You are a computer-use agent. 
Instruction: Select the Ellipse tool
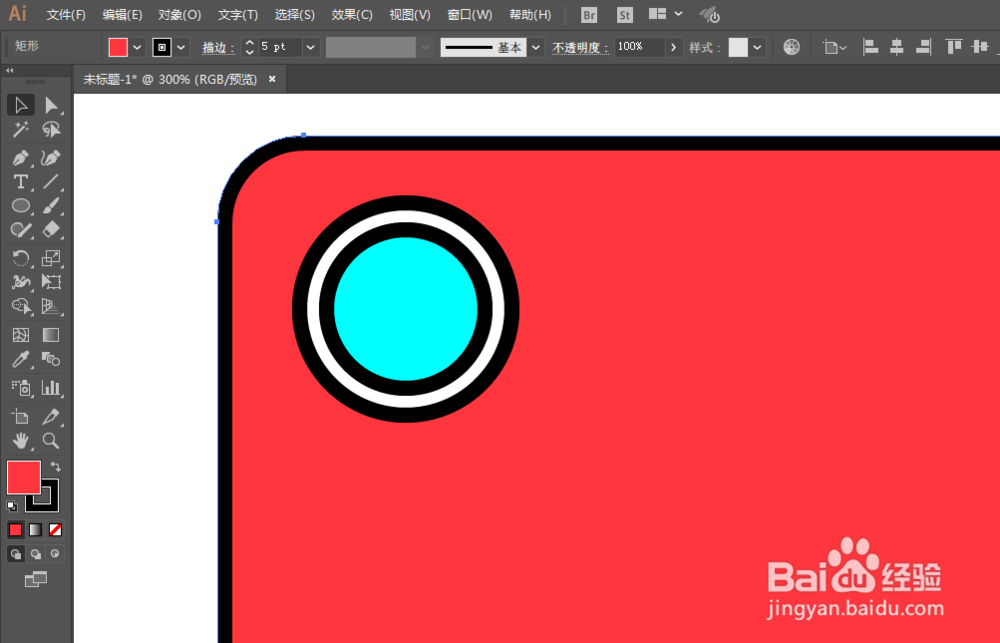click(20, 205)
